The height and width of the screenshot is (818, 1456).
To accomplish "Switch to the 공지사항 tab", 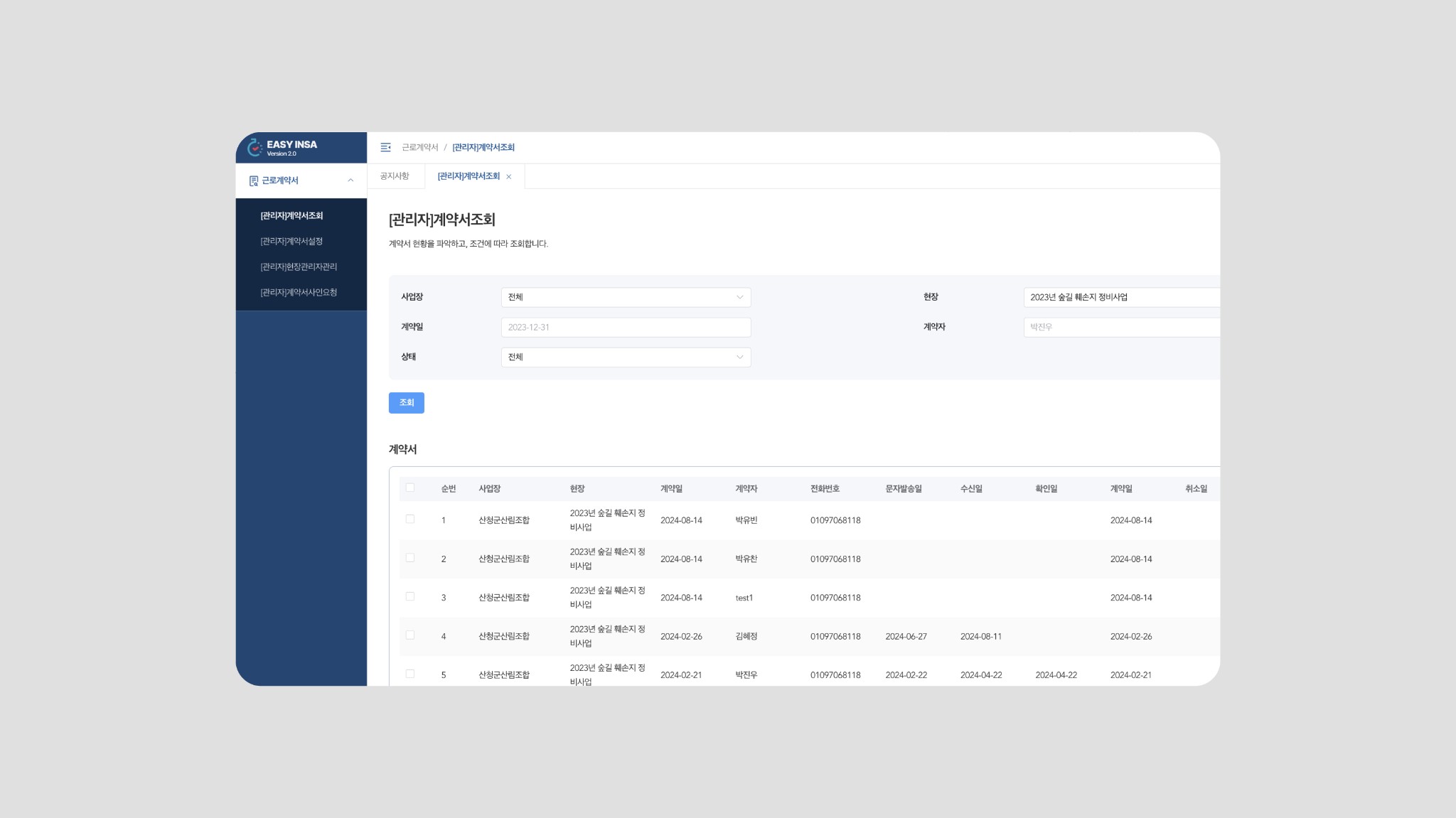I will click(x=395, y=176).
